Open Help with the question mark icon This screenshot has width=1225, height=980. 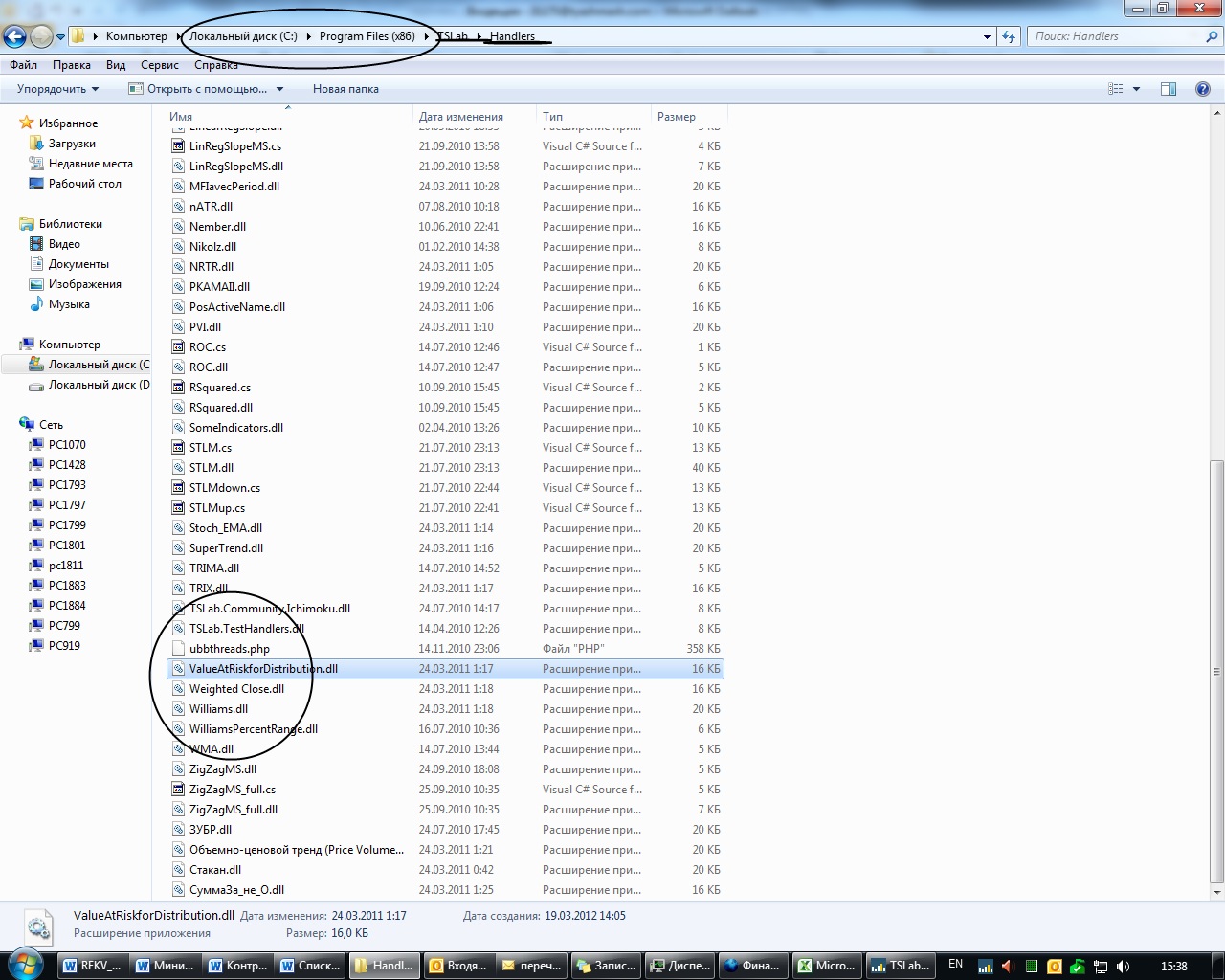[x=1203, y=89]
